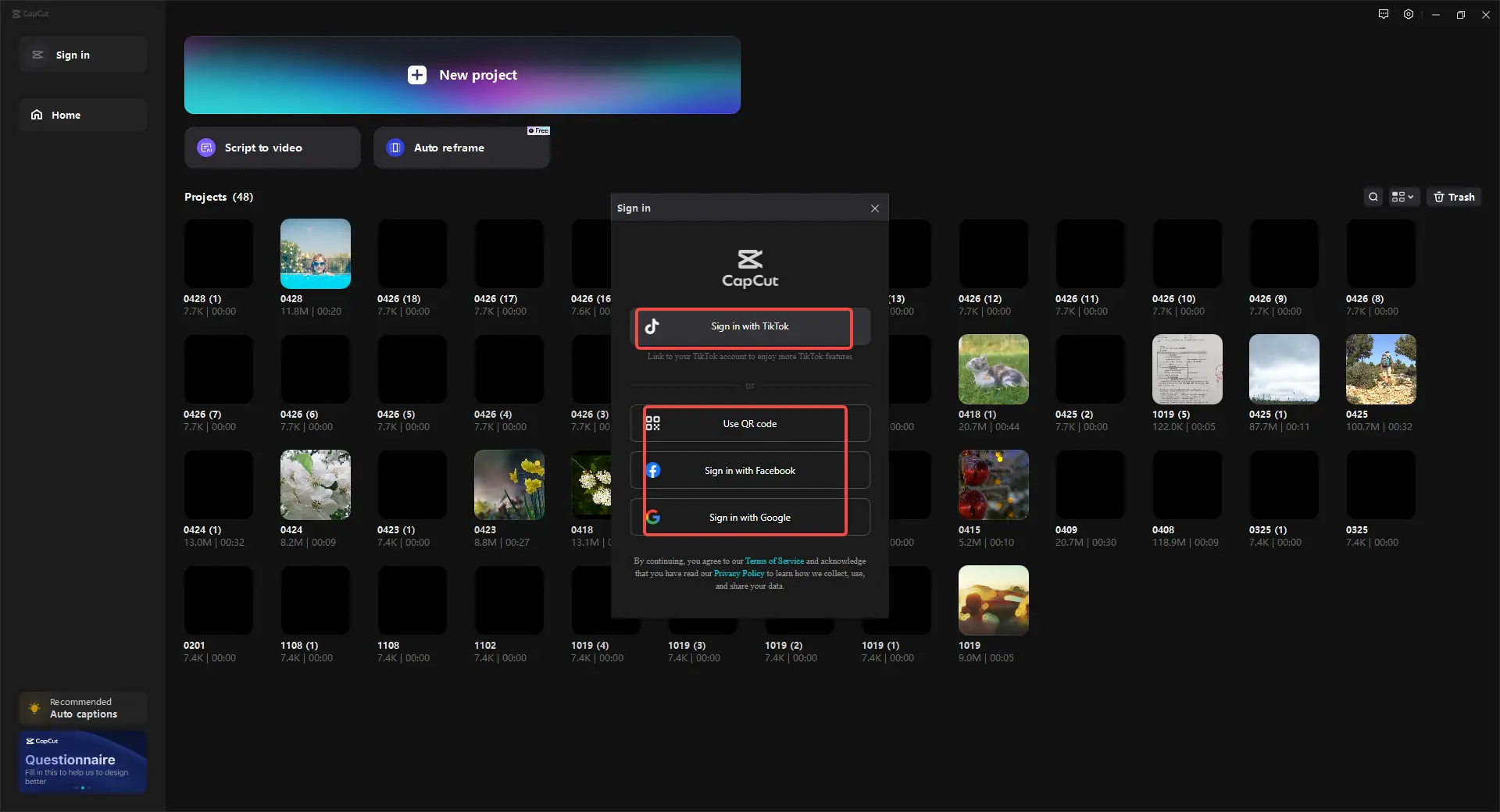Viewport: 1500px width, 812px height.
Task: Choose Sign in with Google
Action: (750, 518)
